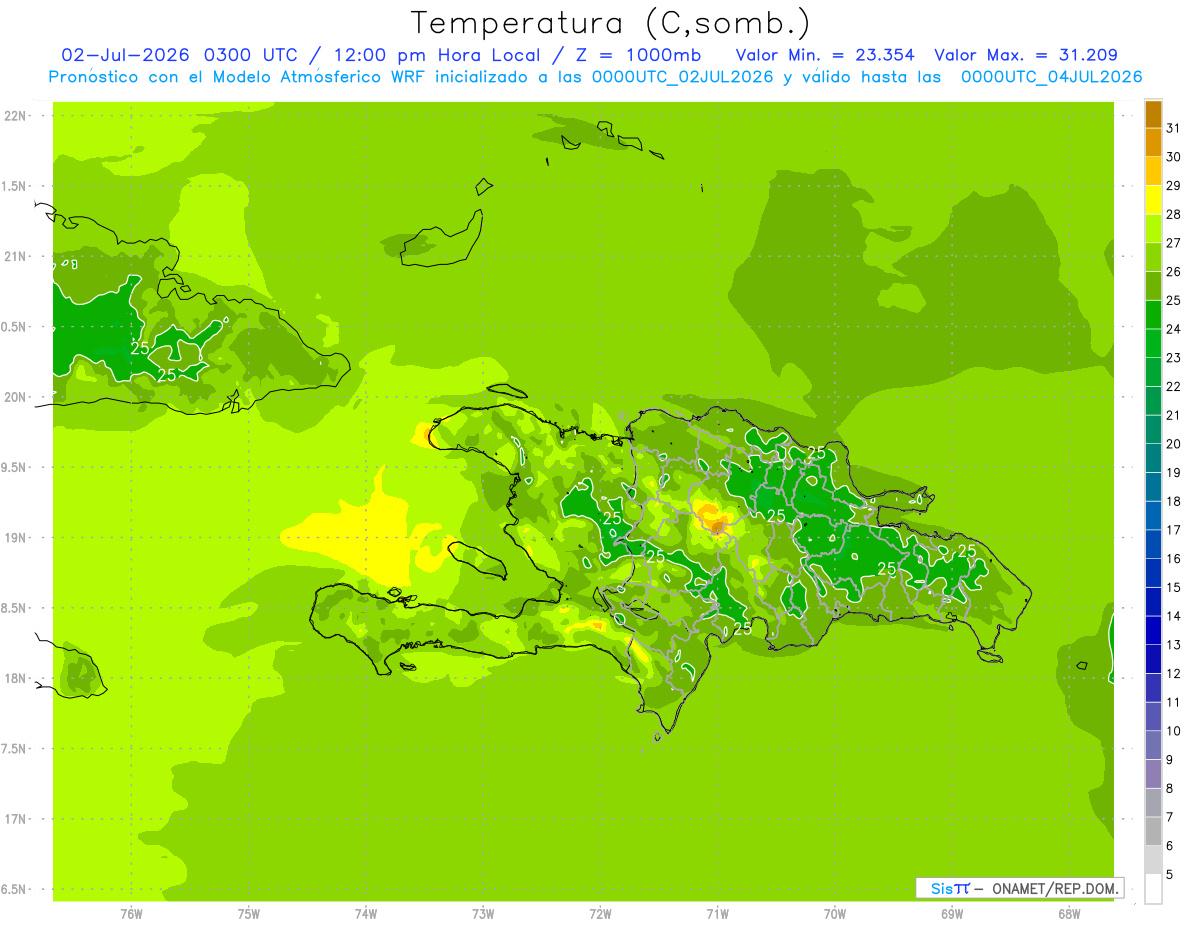Select blue legend swatch between 15 and 16

(x=1153, y=573)
